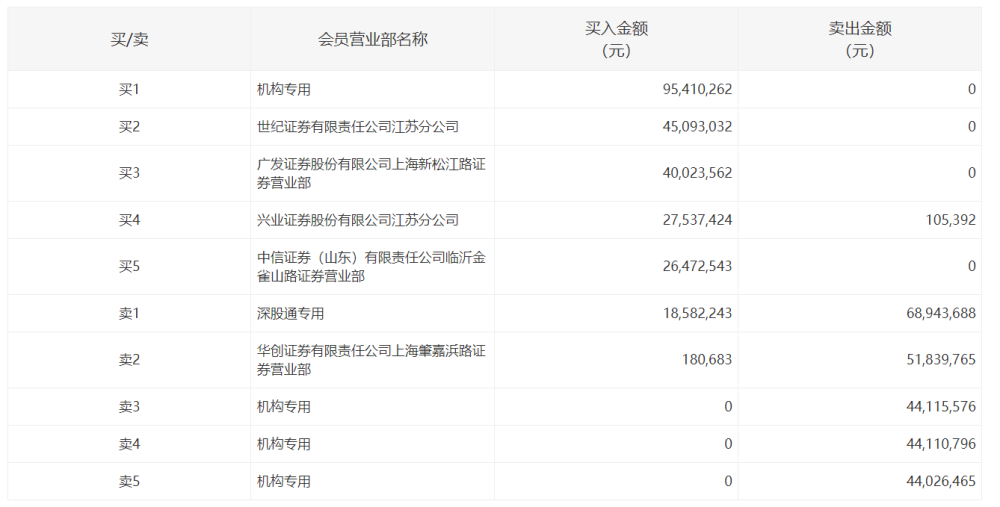Image resolution: width=1000 pixels, height=507 pixels.
Task: Click the 0 sell amount in 买1 row
Action: [x=972, y=89]
